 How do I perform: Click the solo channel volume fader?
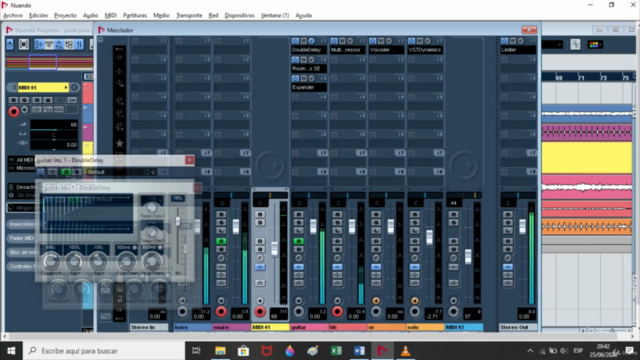click(429, 237)
